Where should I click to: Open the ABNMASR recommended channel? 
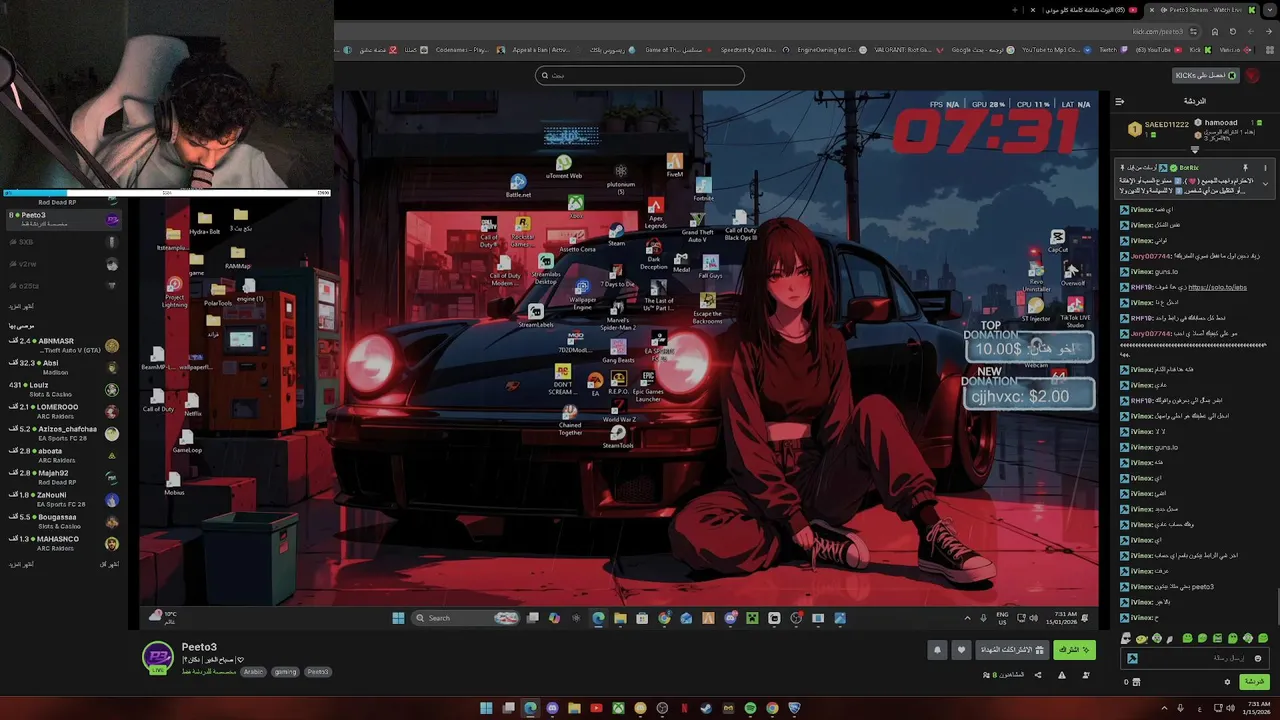point(64,346)
